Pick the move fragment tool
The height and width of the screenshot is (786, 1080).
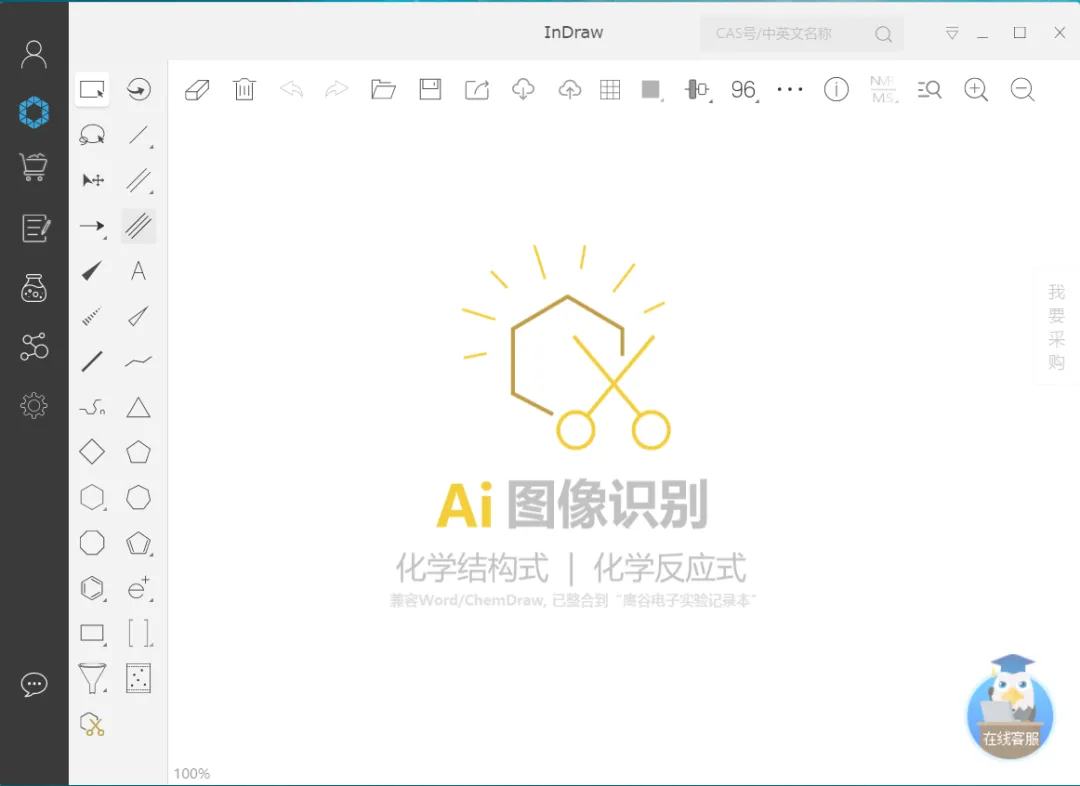(x=92, y=180)
